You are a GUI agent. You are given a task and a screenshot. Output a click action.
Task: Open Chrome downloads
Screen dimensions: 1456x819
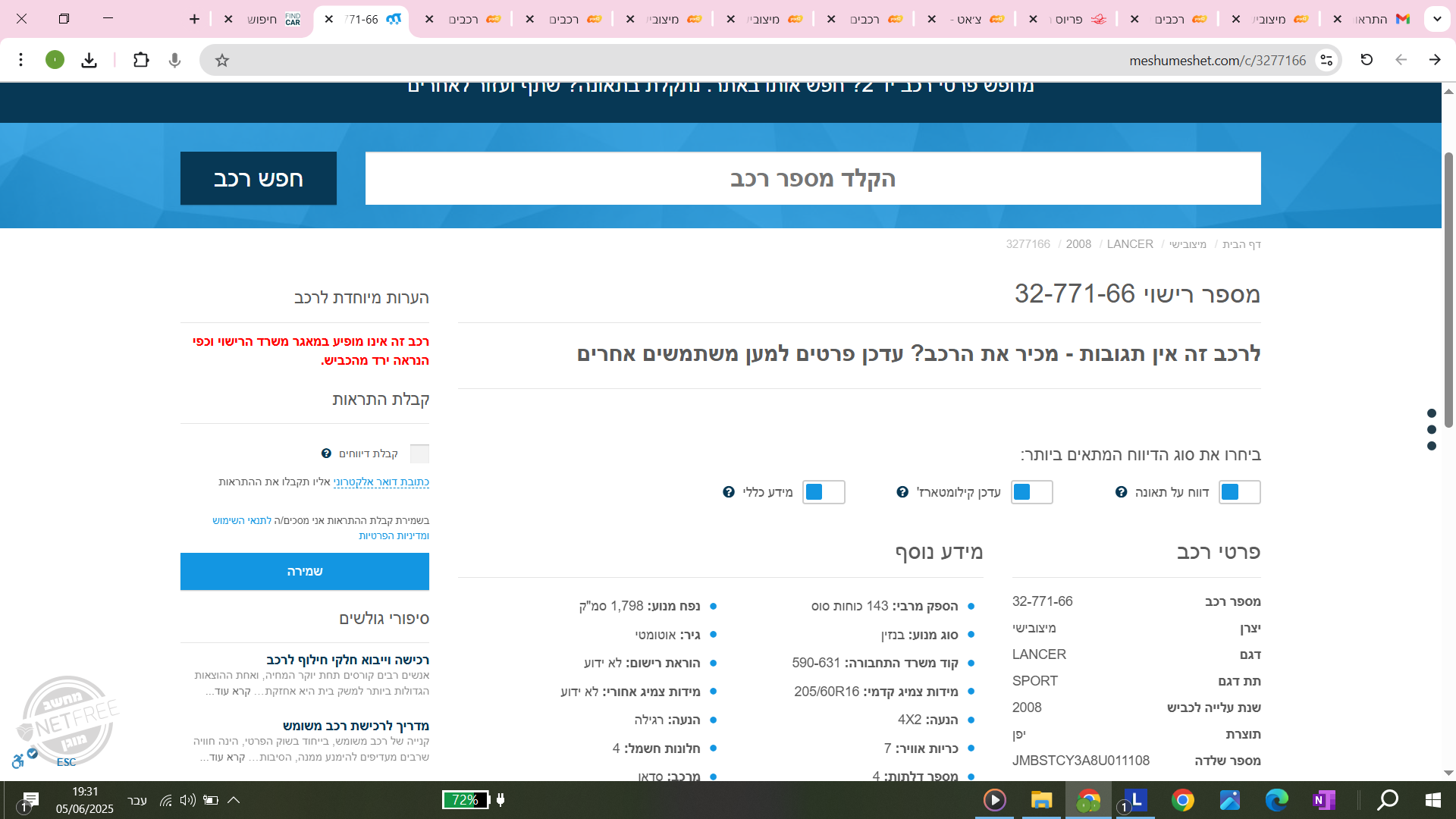[89, 60]
